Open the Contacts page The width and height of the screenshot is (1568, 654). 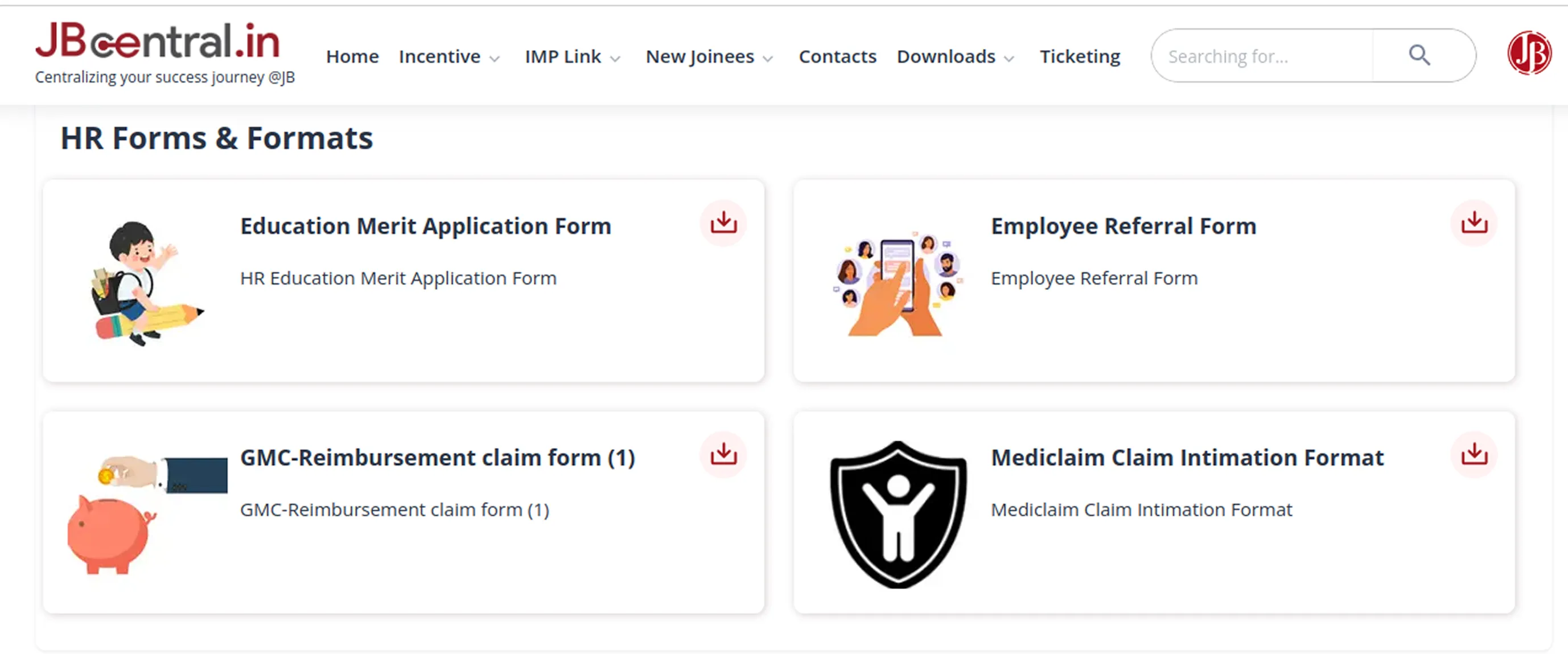837,56
